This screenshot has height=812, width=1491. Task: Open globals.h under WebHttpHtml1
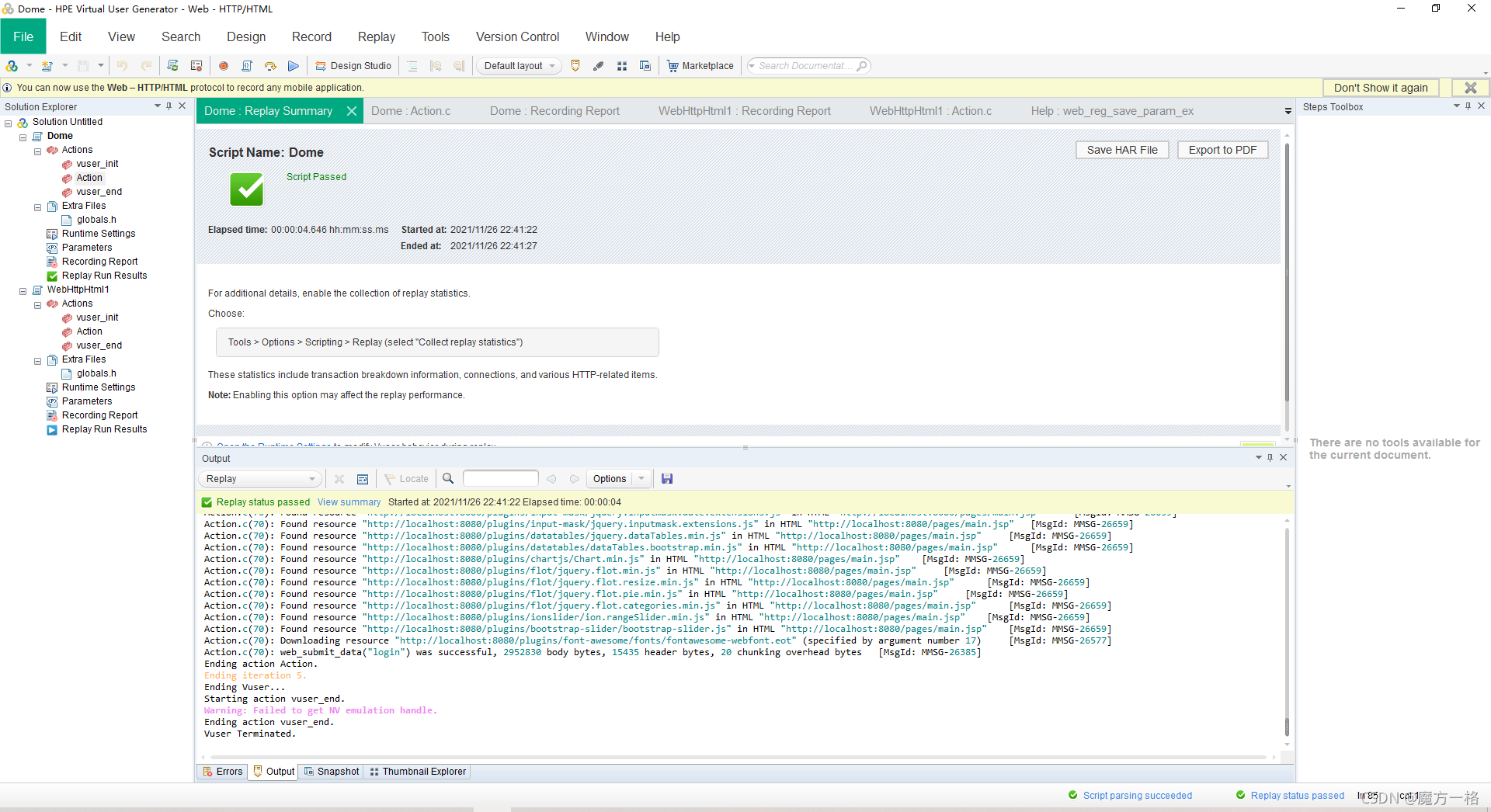96,373
